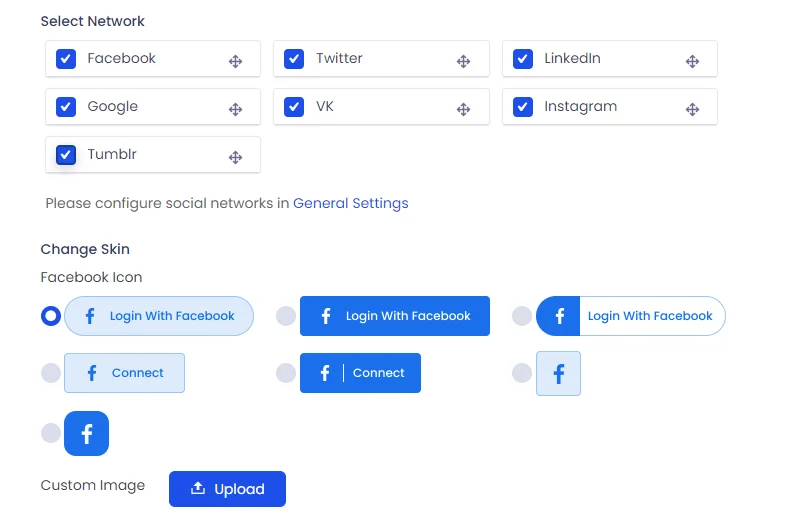
Task: Click the drag handle next to Google
Action: click(x=236, y=109)
